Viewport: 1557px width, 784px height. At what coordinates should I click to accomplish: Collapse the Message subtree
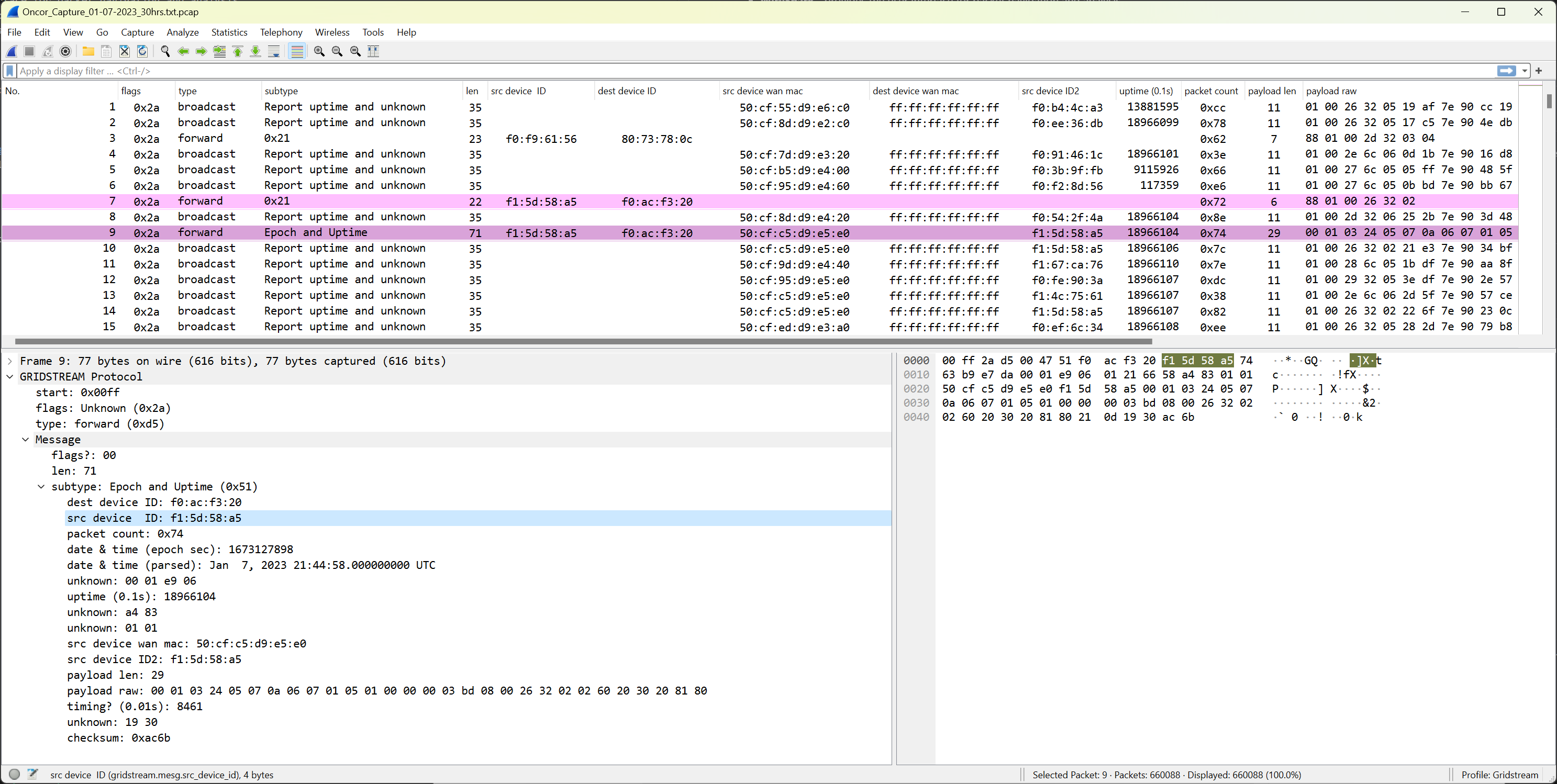[x=25, y=439]
